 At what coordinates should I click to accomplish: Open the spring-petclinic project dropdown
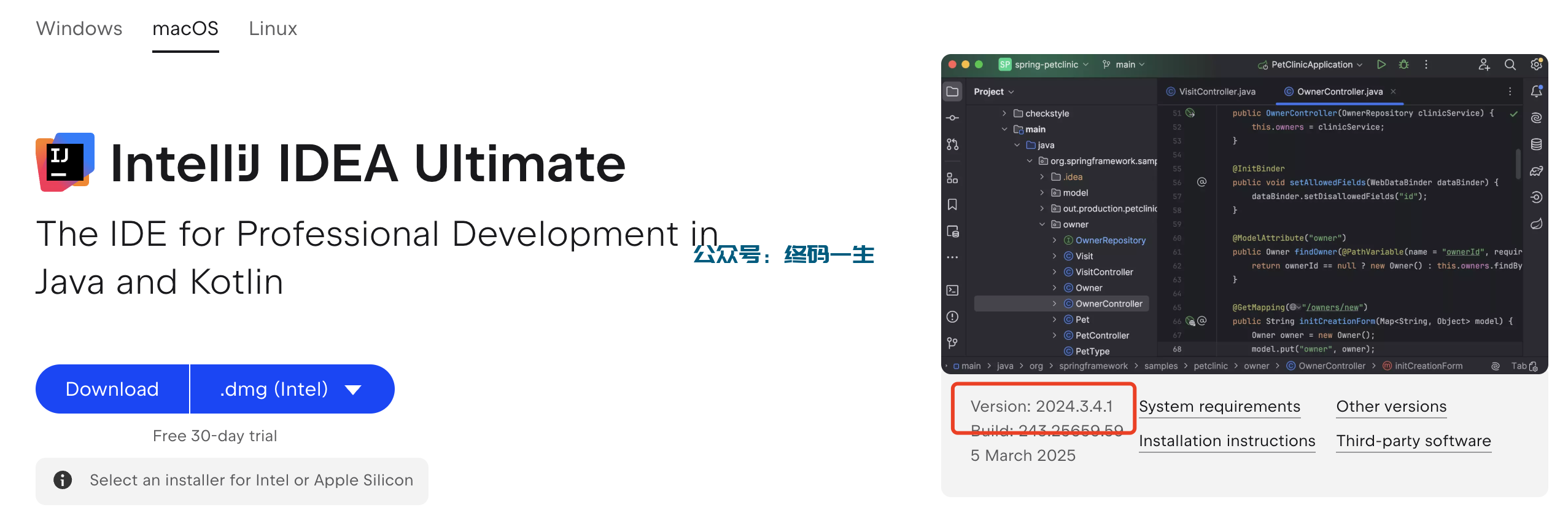(1044, 65)
